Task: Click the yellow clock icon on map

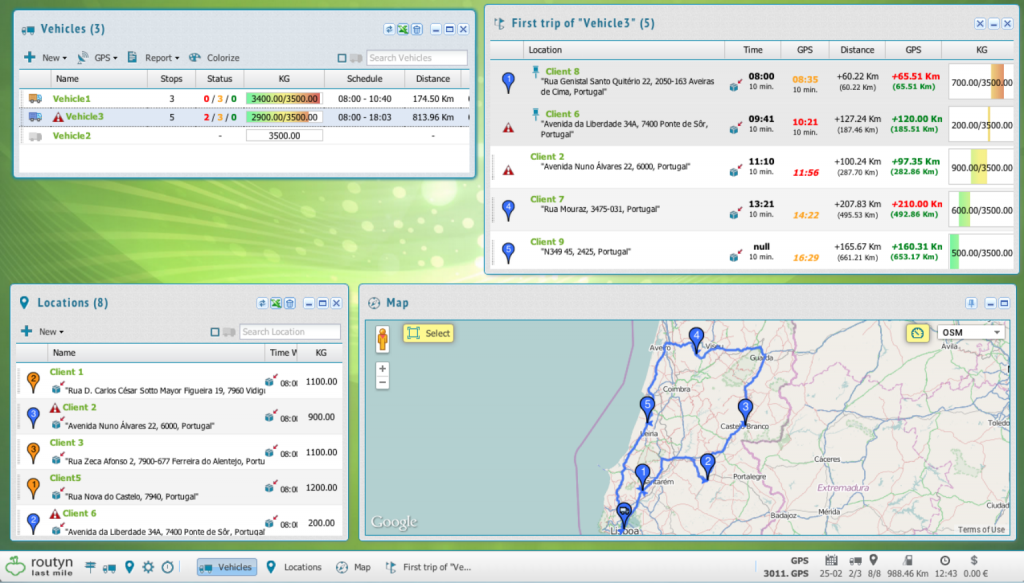Action: point(915,332)
